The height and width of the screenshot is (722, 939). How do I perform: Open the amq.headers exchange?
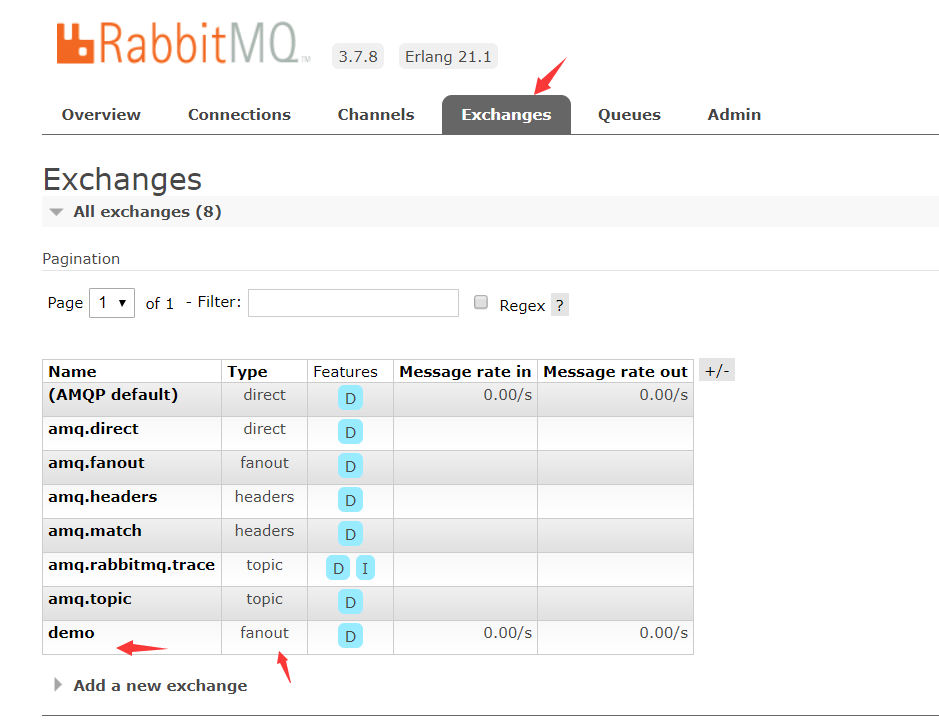(x=102, y=497)
